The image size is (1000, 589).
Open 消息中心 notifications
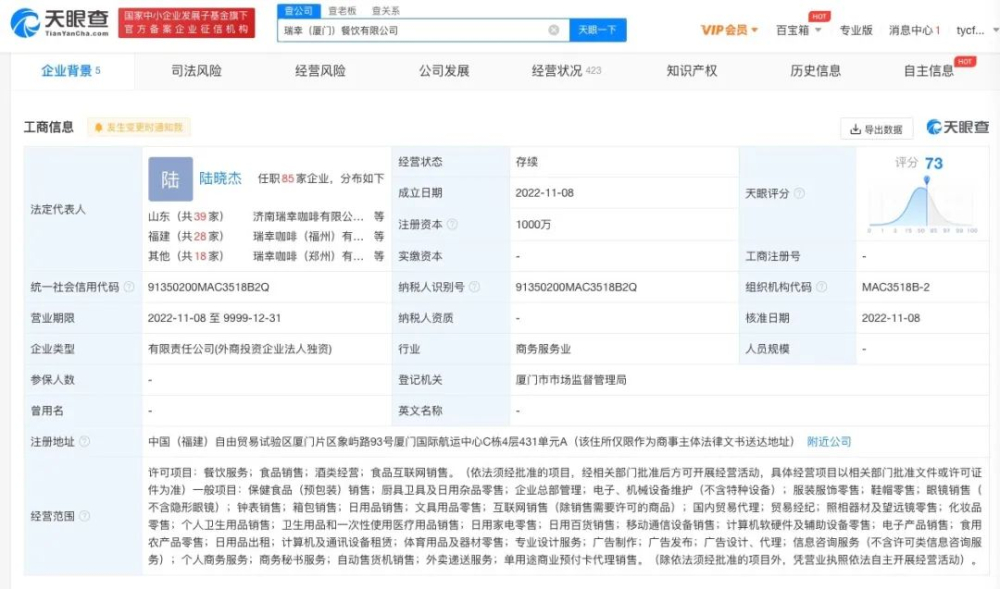click(x=914, y=30)
